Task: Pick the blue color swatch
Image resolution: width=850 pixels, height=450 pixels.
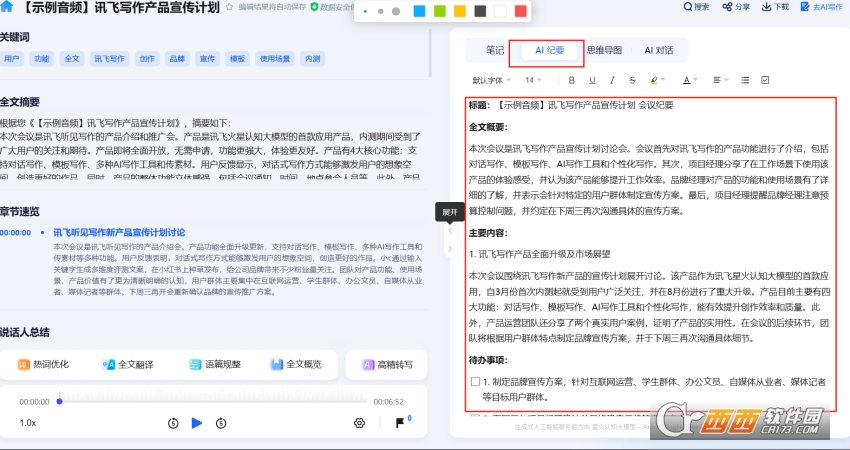Action: click(x=420, y=11)
